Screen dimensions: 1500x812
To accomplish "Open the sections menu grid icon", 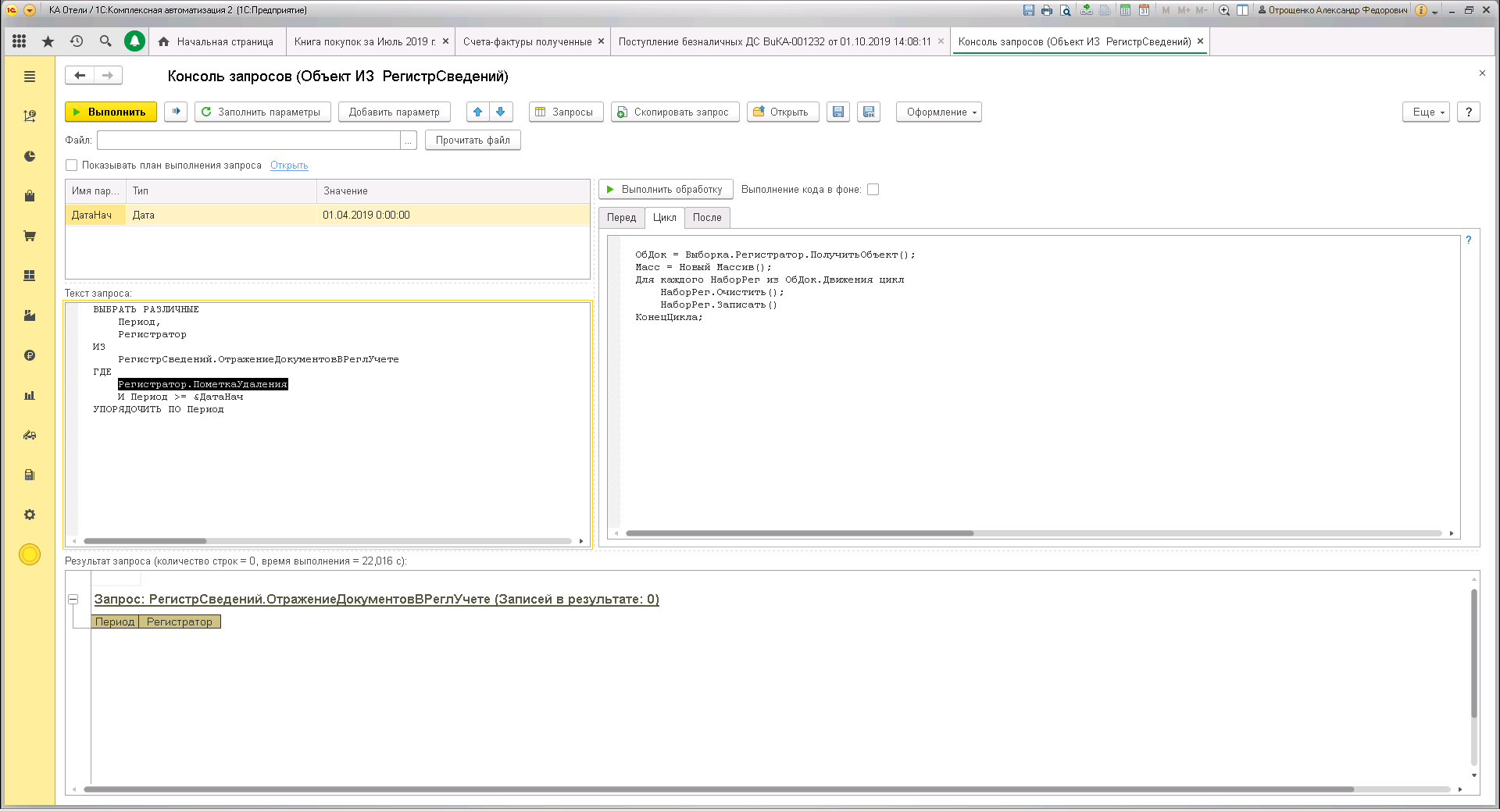I will (20, 41).
